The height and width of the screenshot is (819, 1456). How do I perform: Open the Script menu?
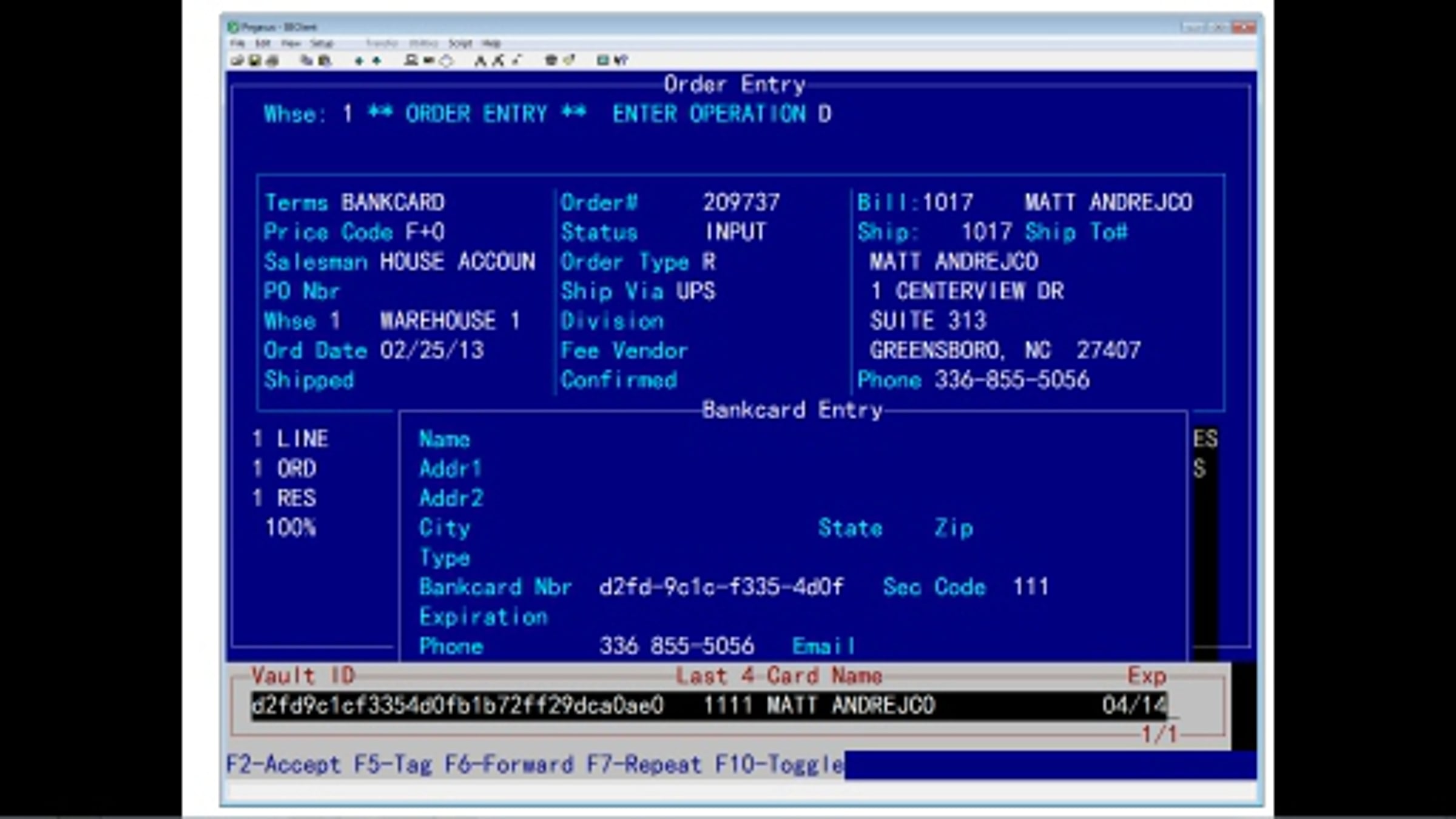(460, 43)
